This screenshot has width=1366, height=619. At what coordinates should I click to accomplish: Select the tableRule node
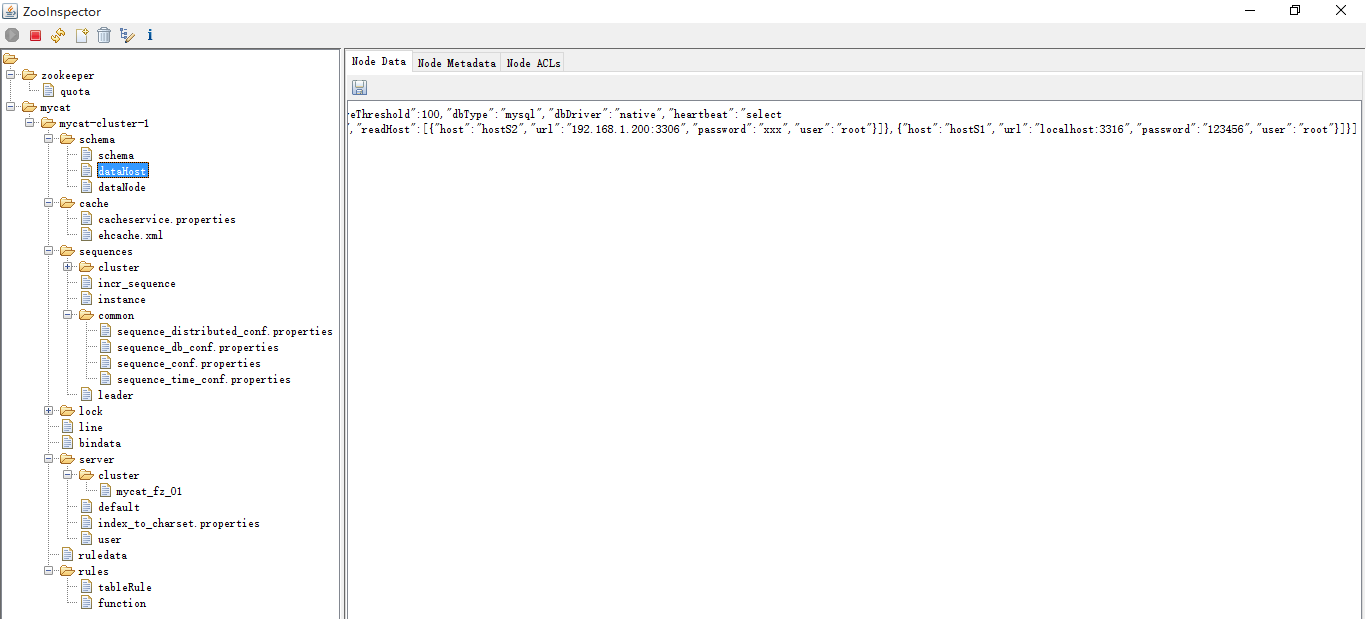click(124, 587)
